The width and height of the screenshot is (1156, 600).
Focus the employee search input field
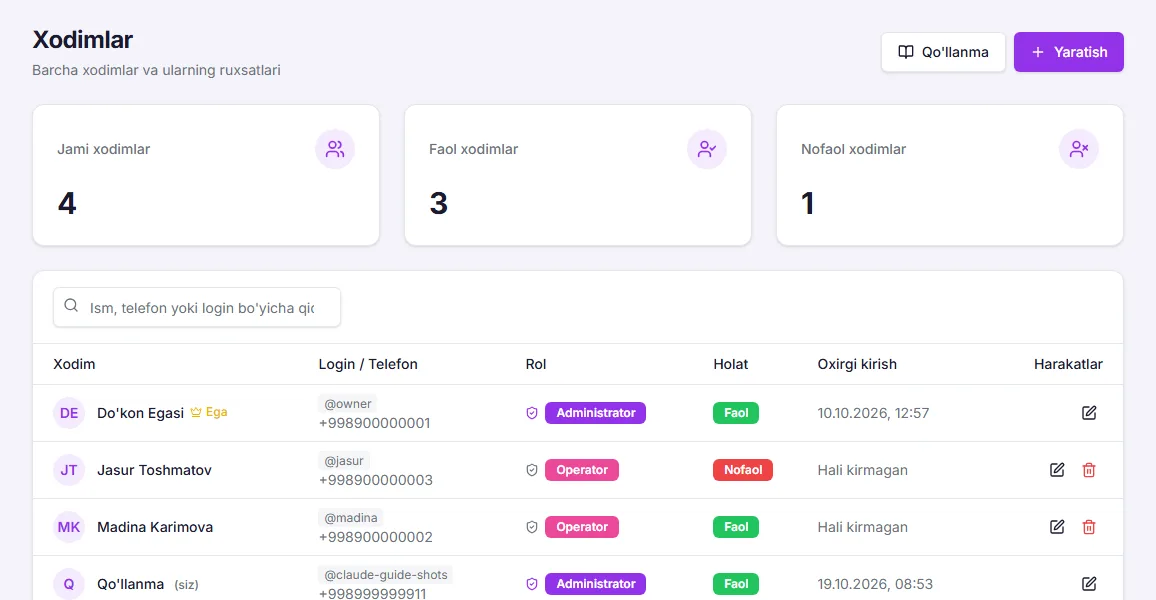pyautogui.click(x=197, y=307)
